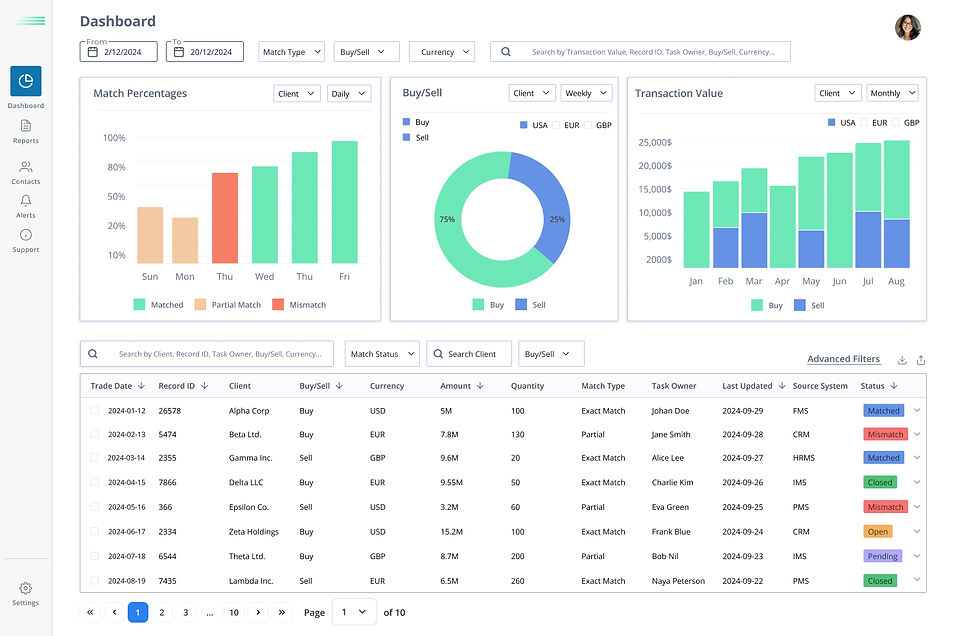Download the table data

(902, 360)
